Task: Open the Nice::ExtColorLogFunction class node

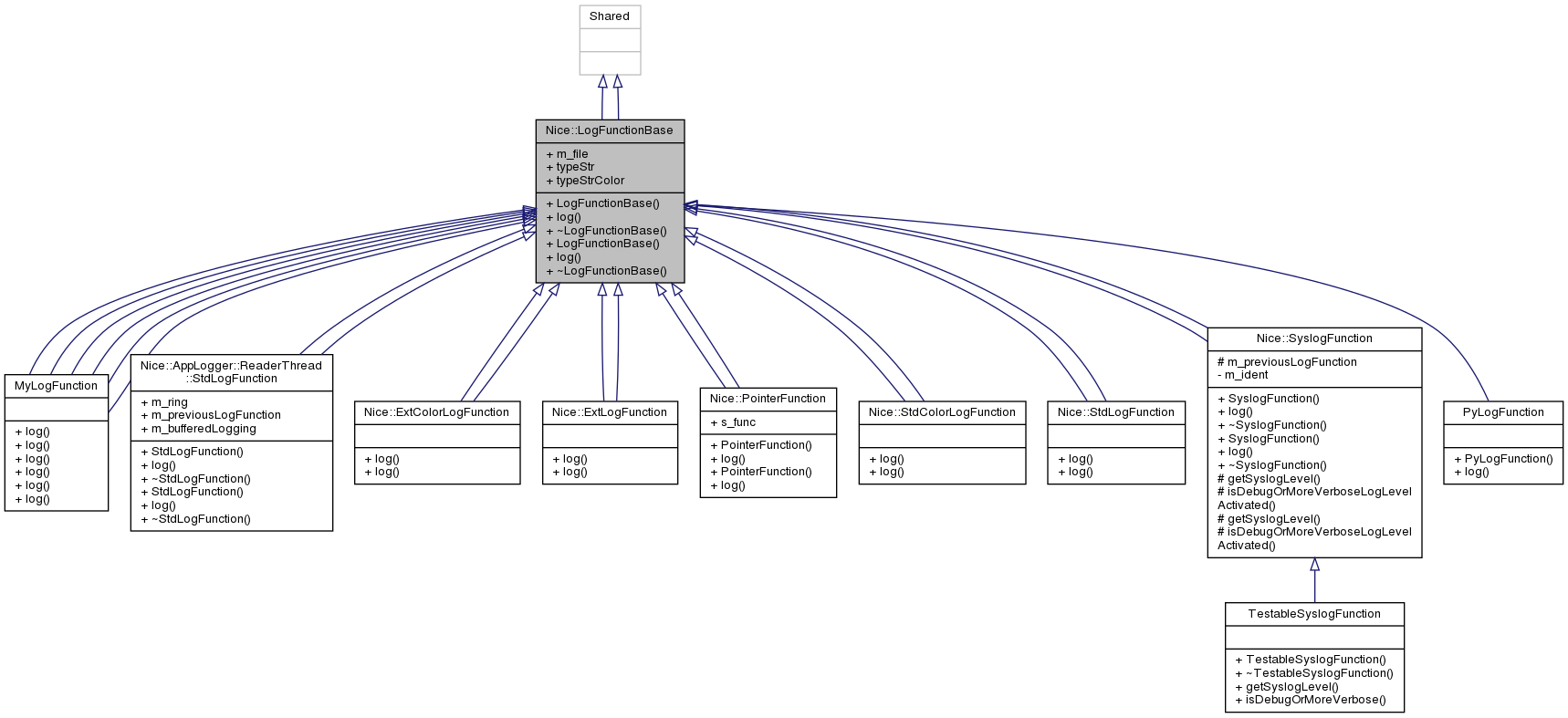Action: (x=437, y=442)
